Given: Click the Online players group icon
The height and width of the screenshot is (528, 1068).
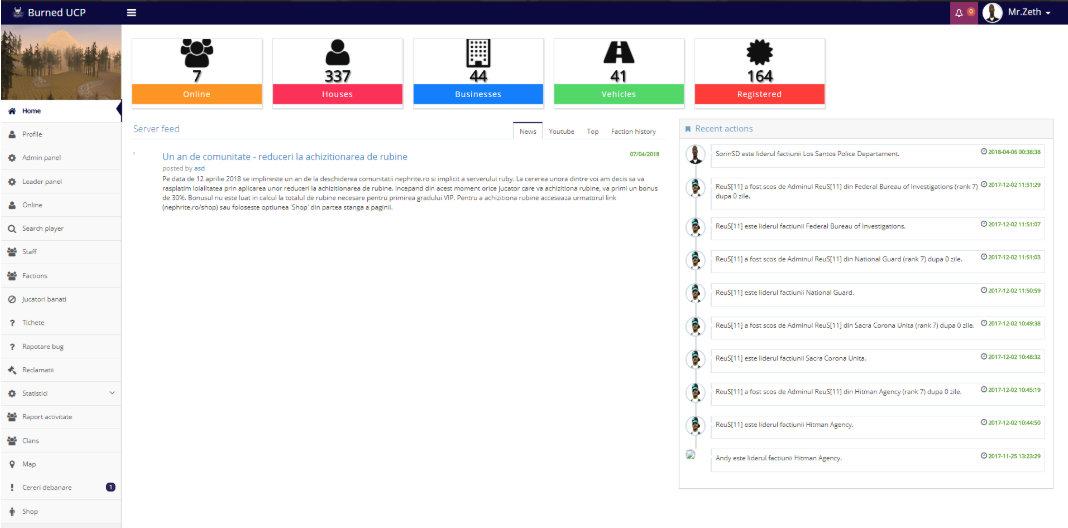Looking at the screenshot, I should [x=197, y=52].
